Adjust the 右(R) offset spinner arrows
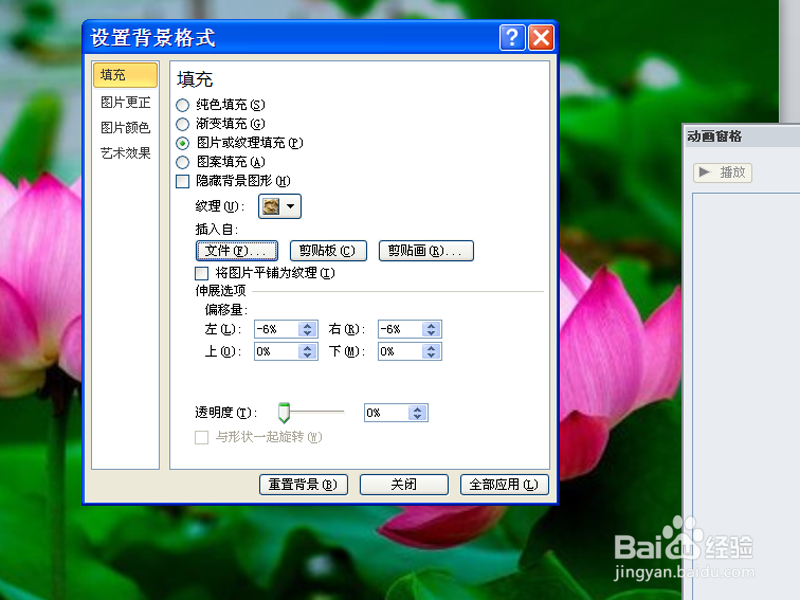The height and width of the screenshot is (600, 800). coord(432,329)
